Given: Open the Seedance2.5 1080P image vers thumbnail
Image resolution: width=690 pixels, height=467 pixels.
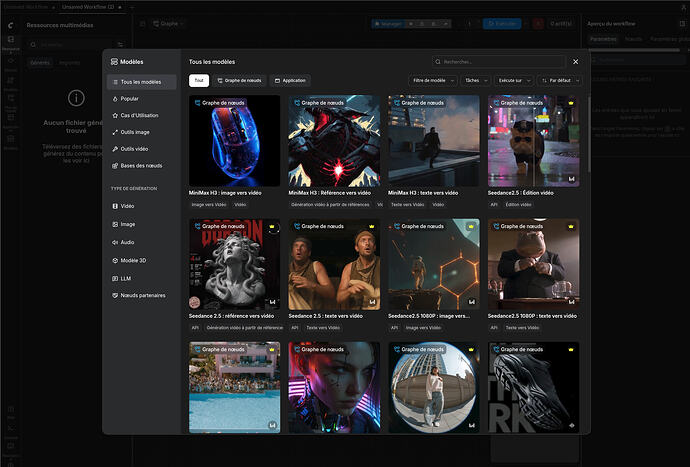Looking at the screenshot, I should click(434, 264).
